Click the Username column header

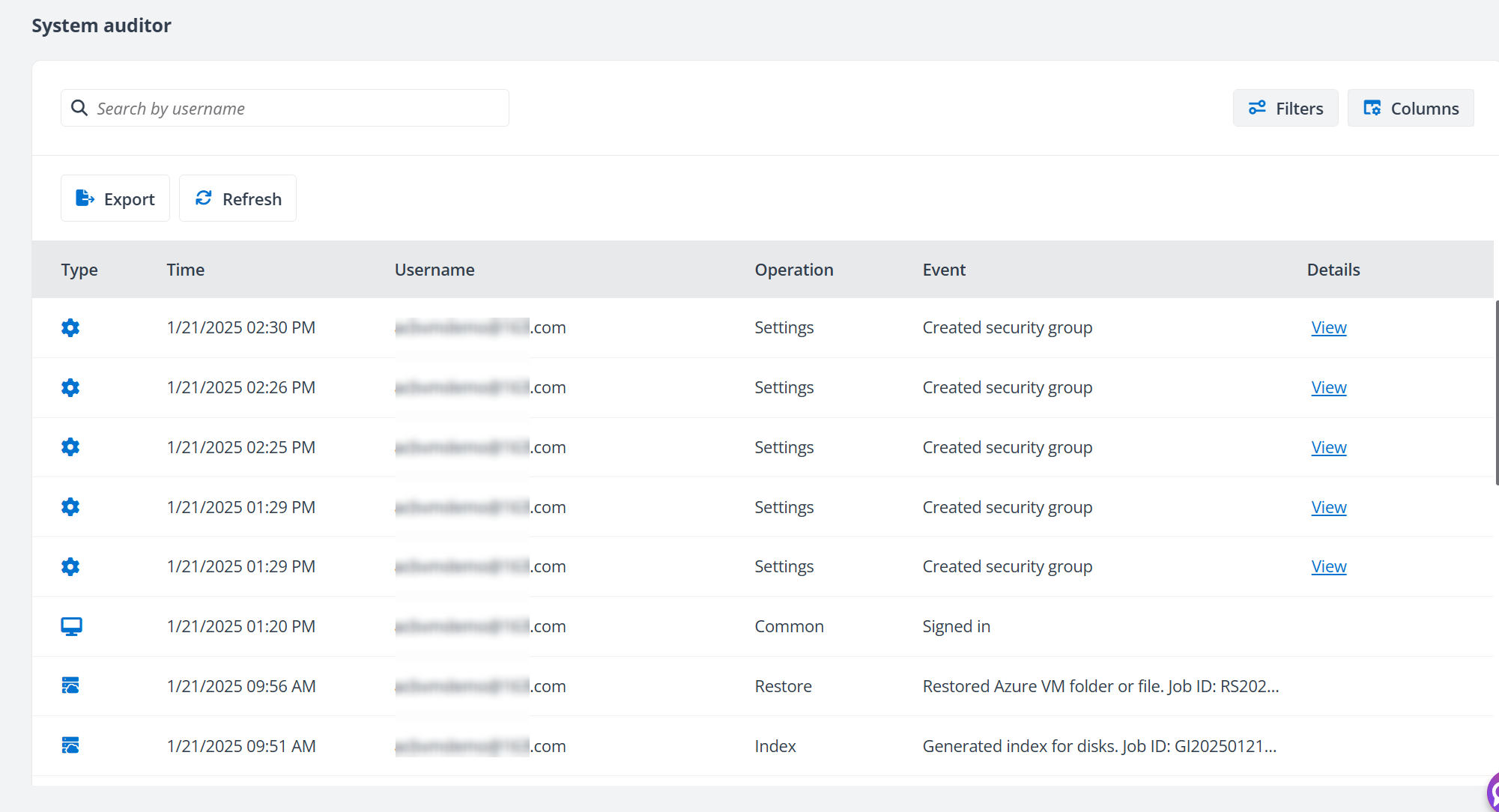[x=434, y=270]
